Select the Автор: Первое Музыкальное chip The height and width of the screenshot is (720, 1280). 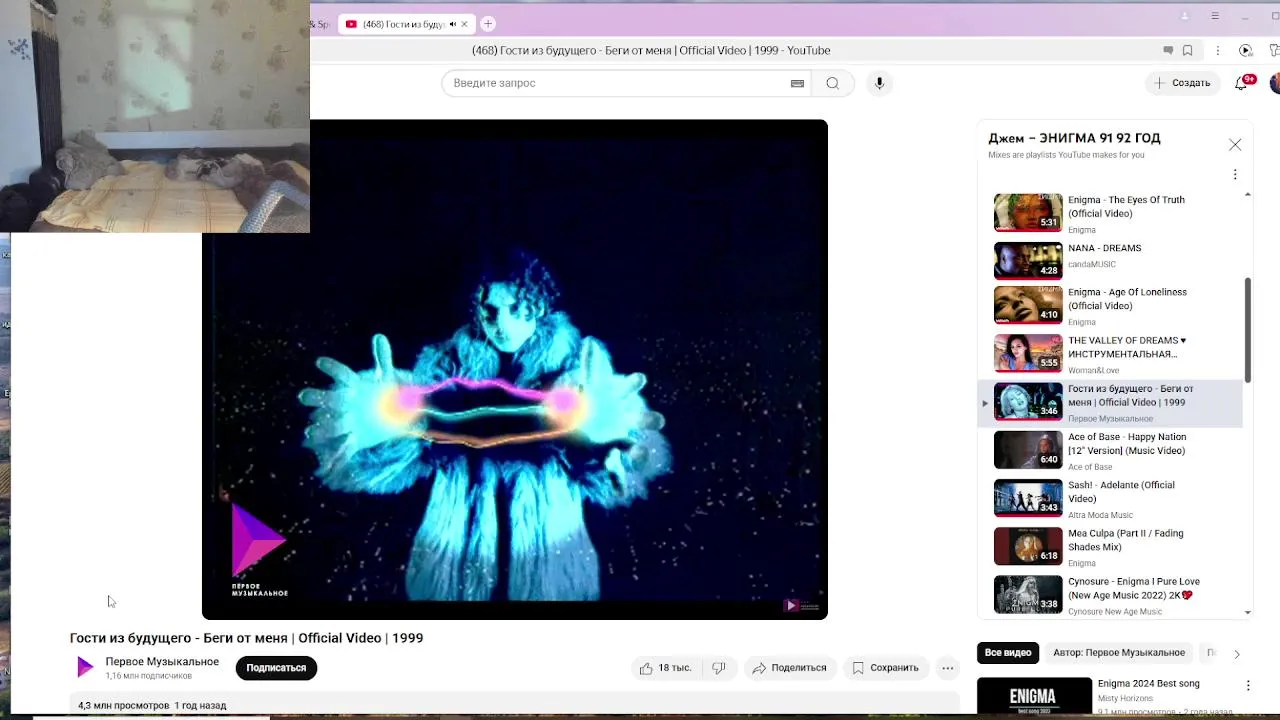(x=1119, y=653)
